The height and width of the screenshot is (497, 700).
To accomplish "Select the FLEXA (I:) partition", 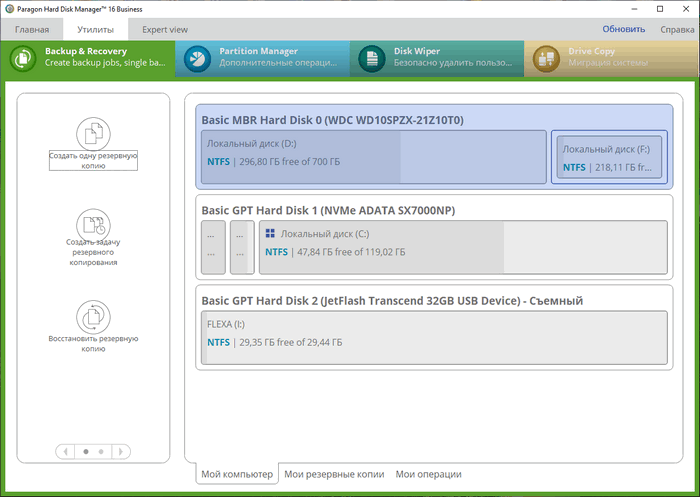I will [x=434, y=338].
